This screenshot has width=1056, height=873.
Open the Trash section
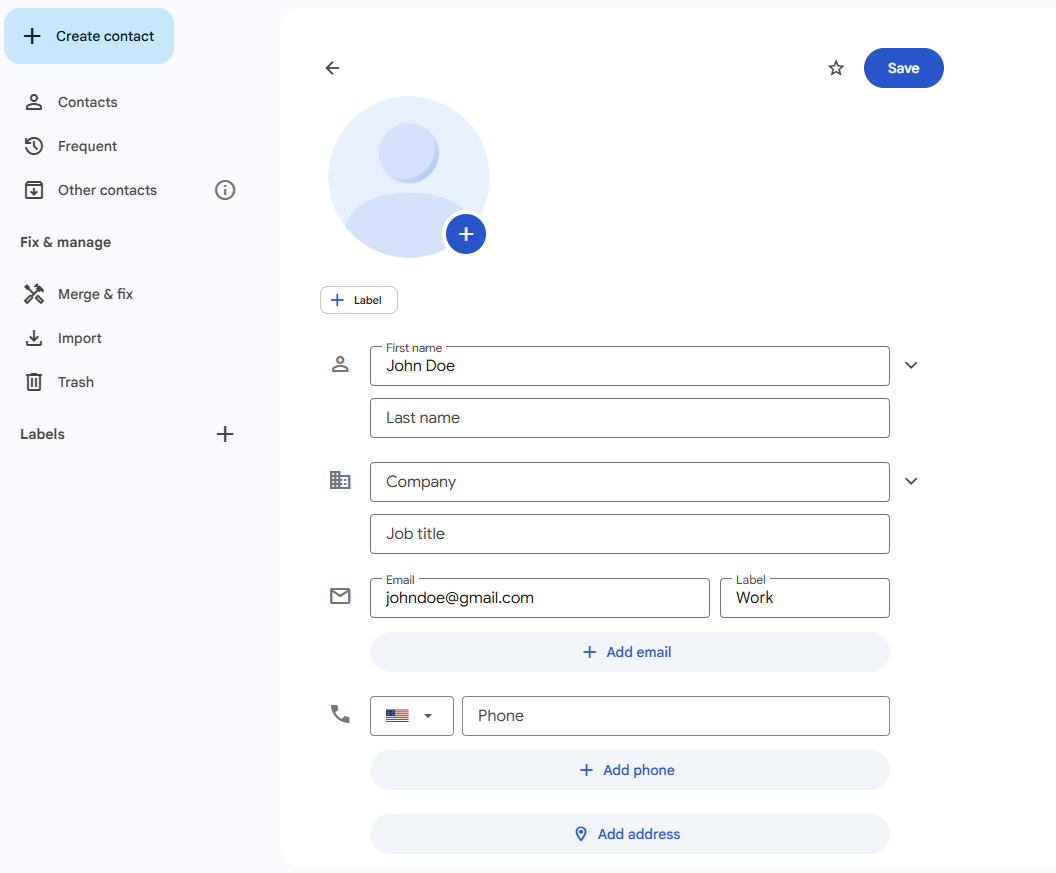(75, 382)
